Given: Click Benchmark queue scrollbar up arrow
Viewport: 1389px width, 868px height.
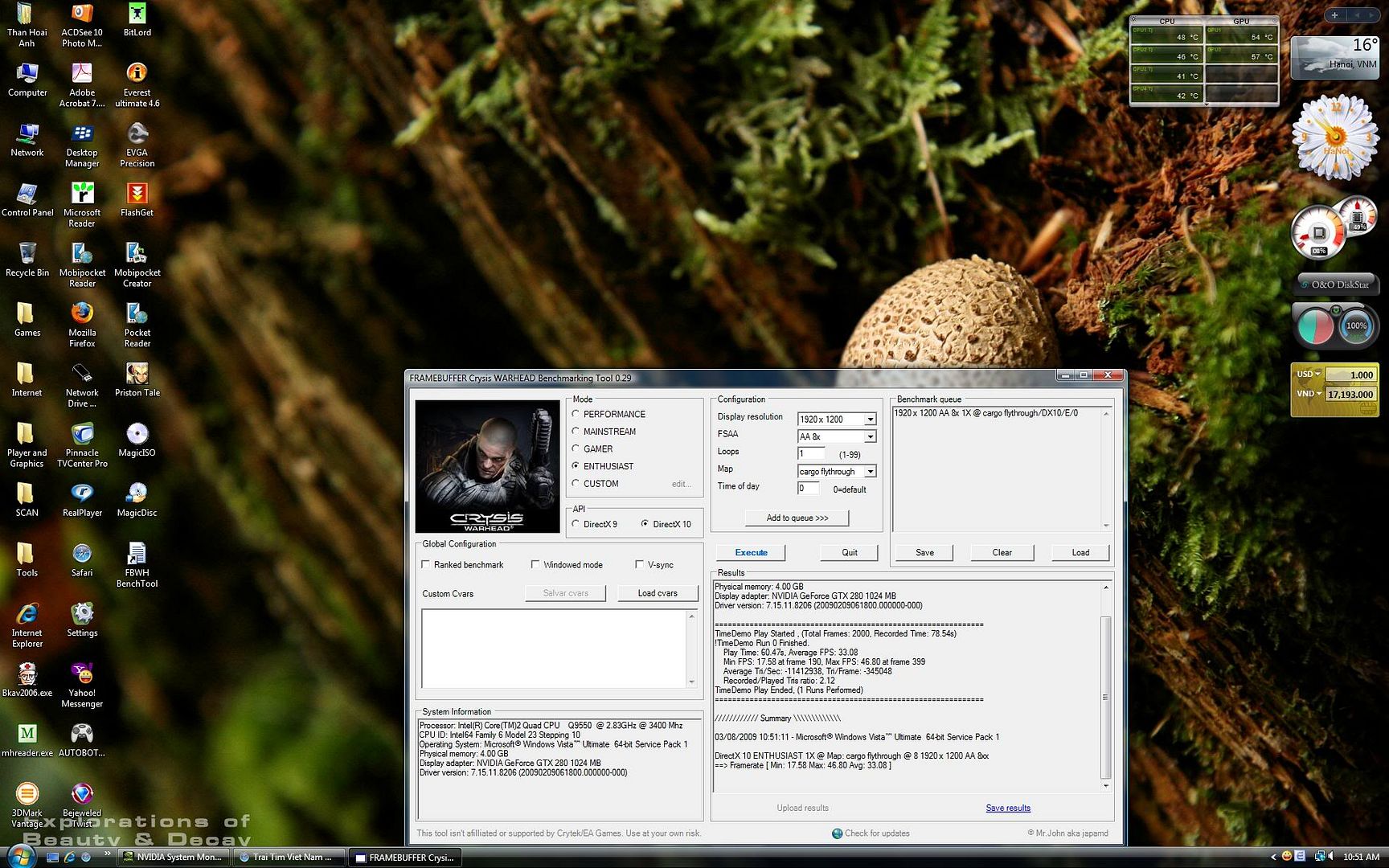Looking at the screenshot, I should (x=1106, y=414).
